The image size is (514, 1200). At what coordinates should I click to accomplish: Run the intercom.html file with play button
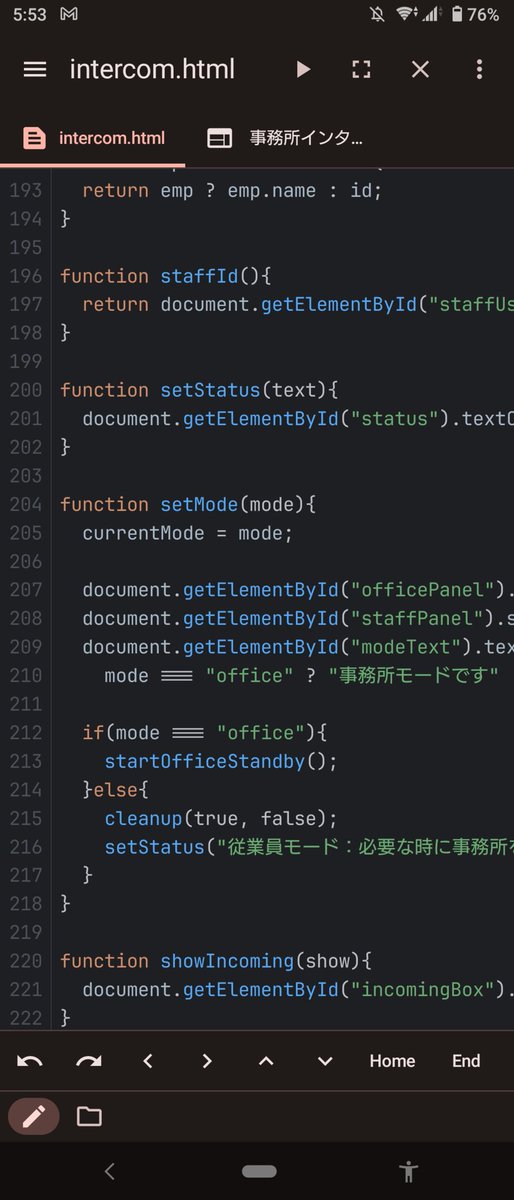point(303,69)
